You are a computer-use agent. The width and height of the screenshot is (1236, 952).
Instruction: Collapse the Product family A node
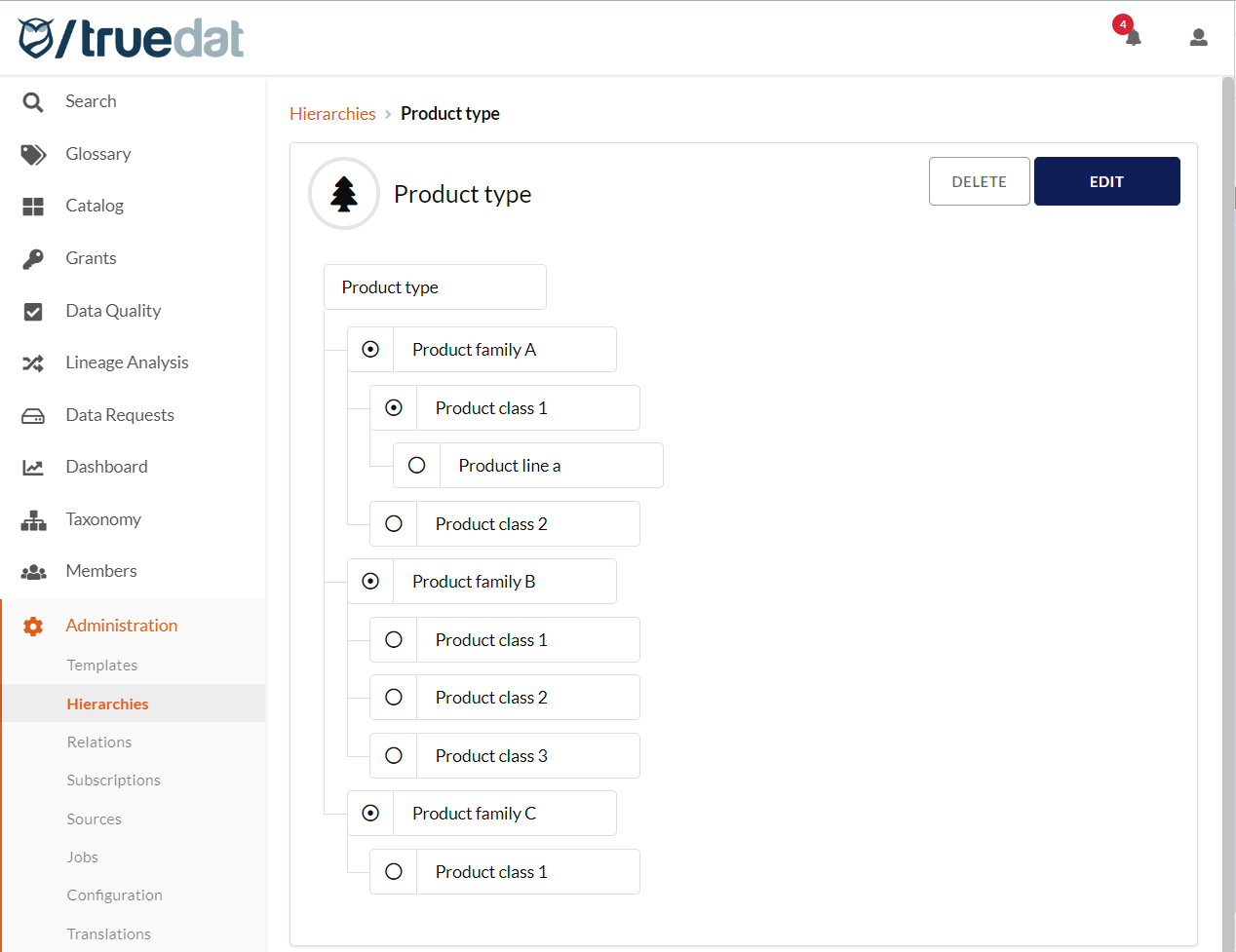(370, 350)
